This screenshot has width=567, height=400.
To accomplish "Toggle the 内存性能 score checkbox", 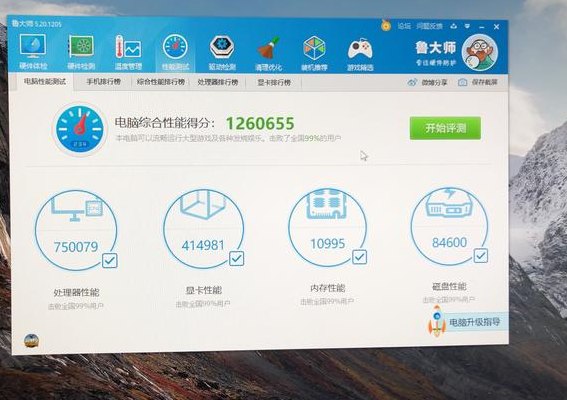I will click(x=359, y=257).
